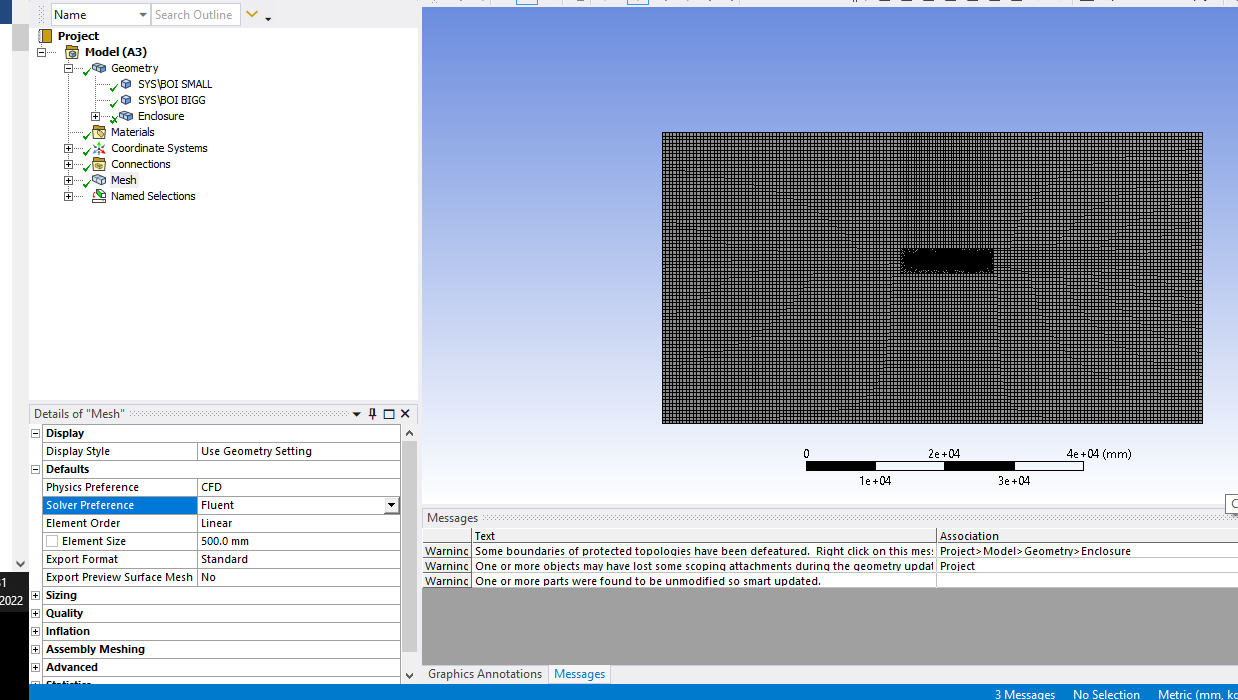Collapse the Defaults section in Details

coord(36,469)
